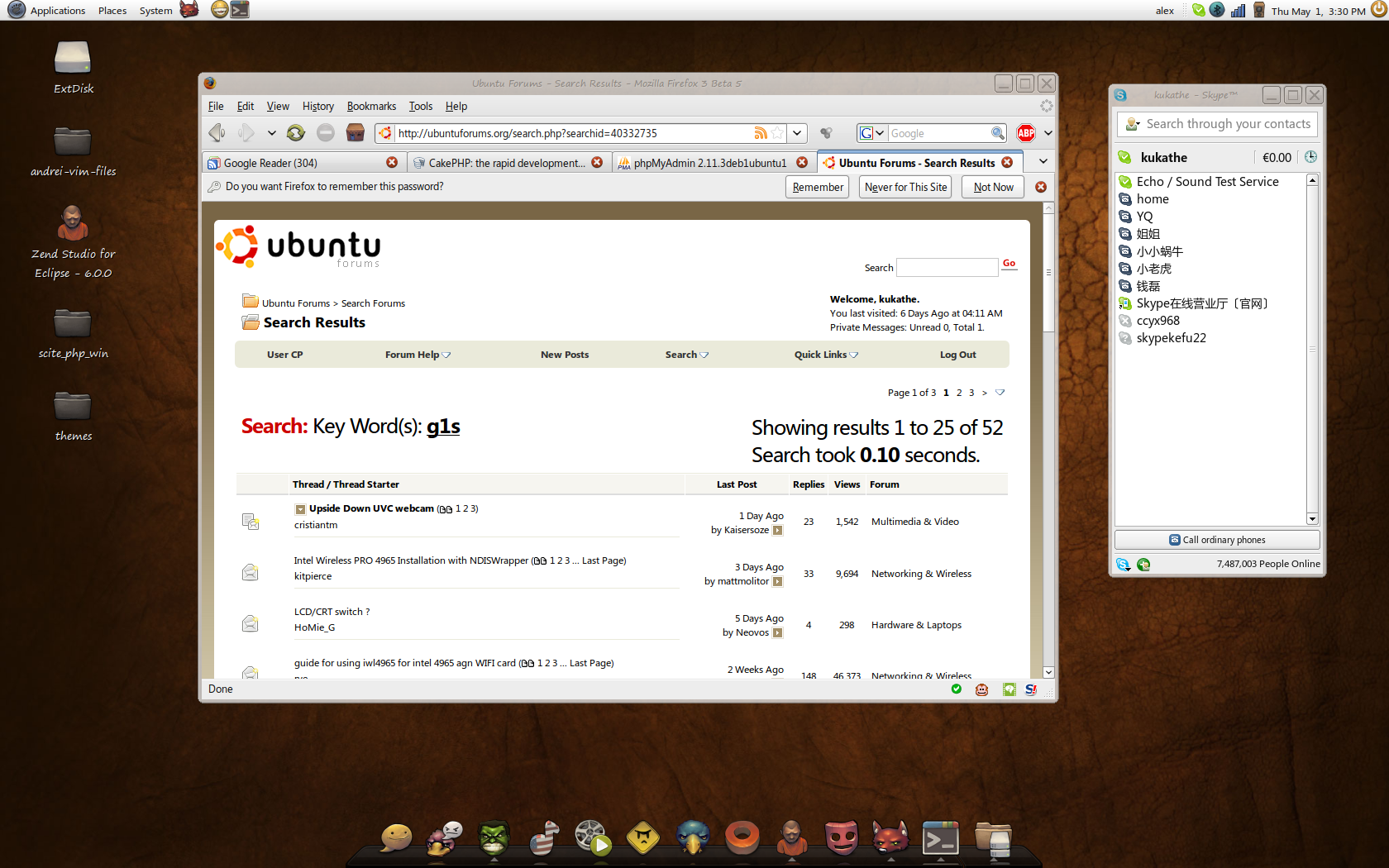Open the Upside Down UVC webcam thread
Viewport: 1389px width, 868px height.
point(371,508)
